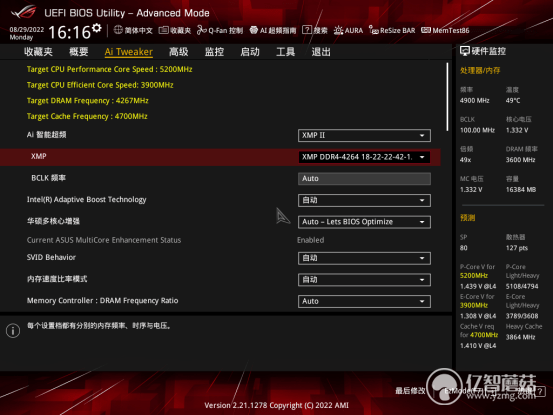Click the 4900 MHz frequency value
553x415 pixels.
pos(474,101)
